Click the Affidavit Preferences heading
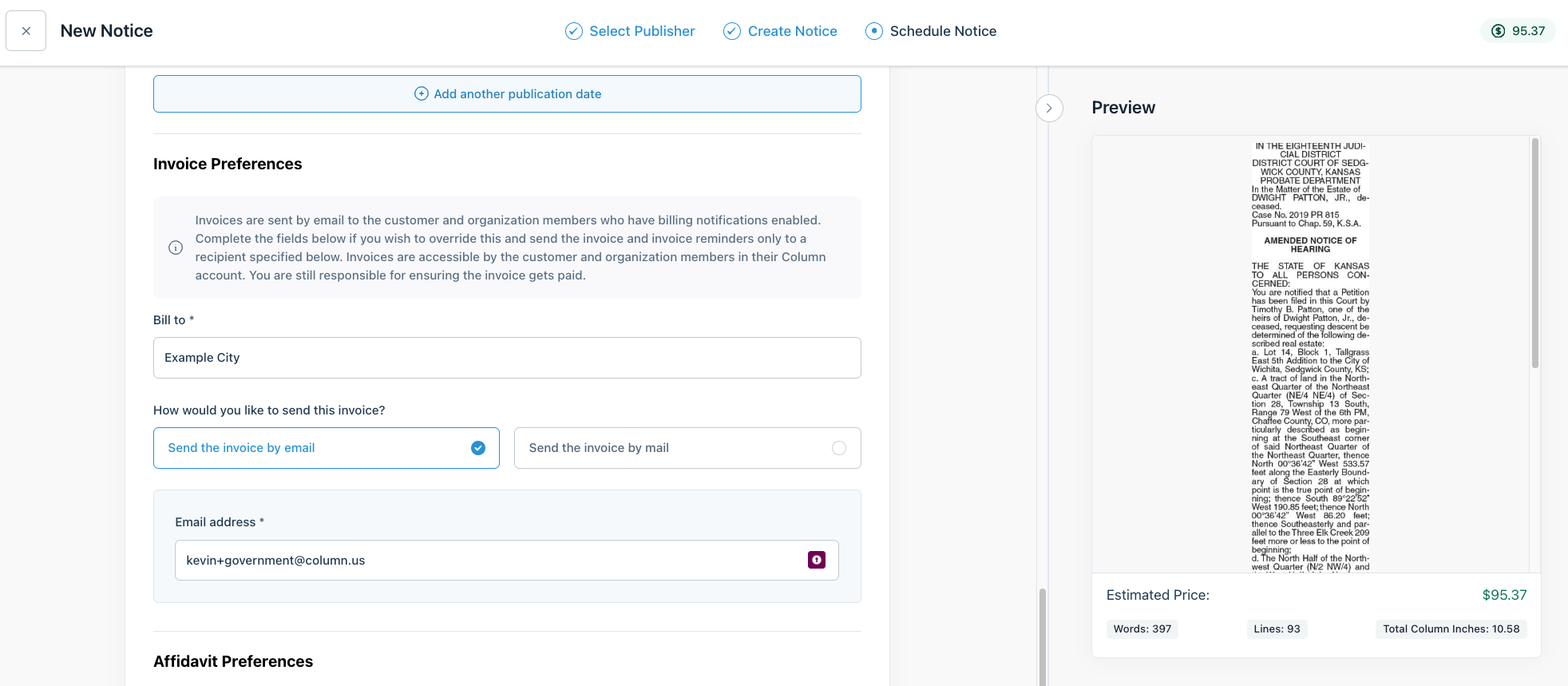The height and width of the screenshot is (686, 1568). coord(233,661)
